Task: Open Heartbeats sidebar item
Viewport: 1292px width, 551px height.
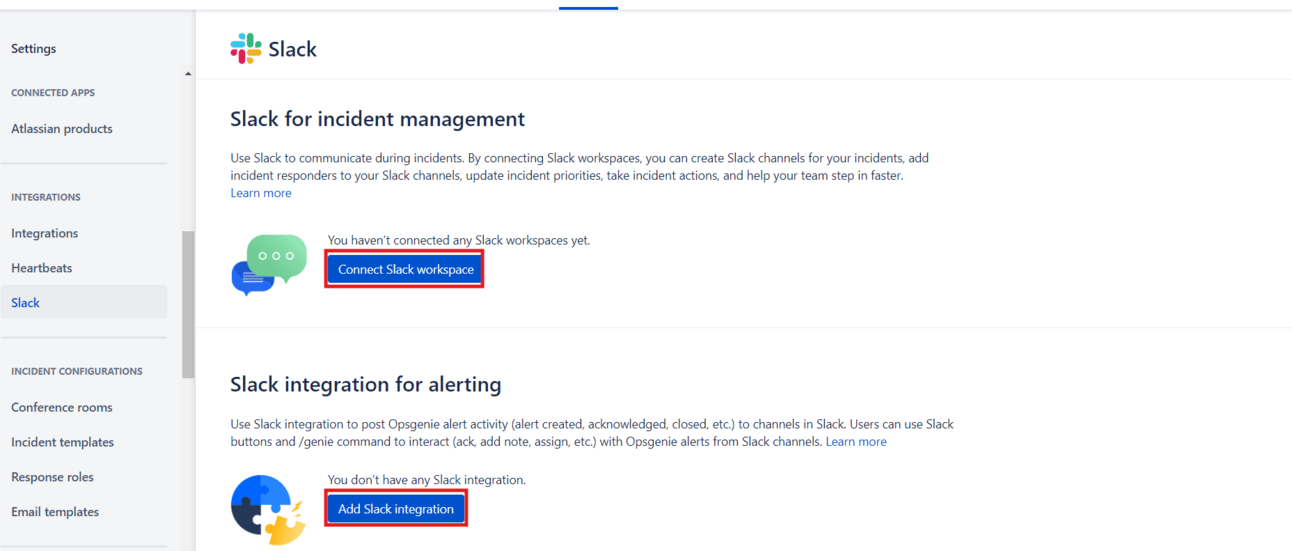Action: (42, 268)
